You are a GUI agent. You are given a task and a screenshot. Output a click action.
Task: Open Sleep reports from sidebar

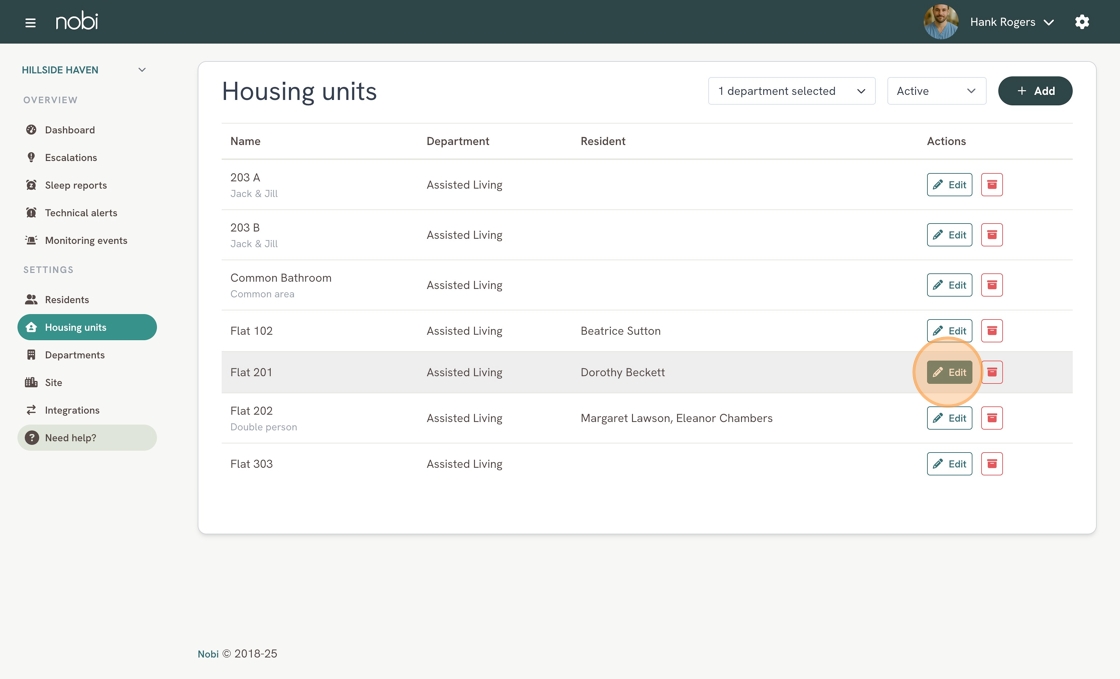[x=75, y=185]
